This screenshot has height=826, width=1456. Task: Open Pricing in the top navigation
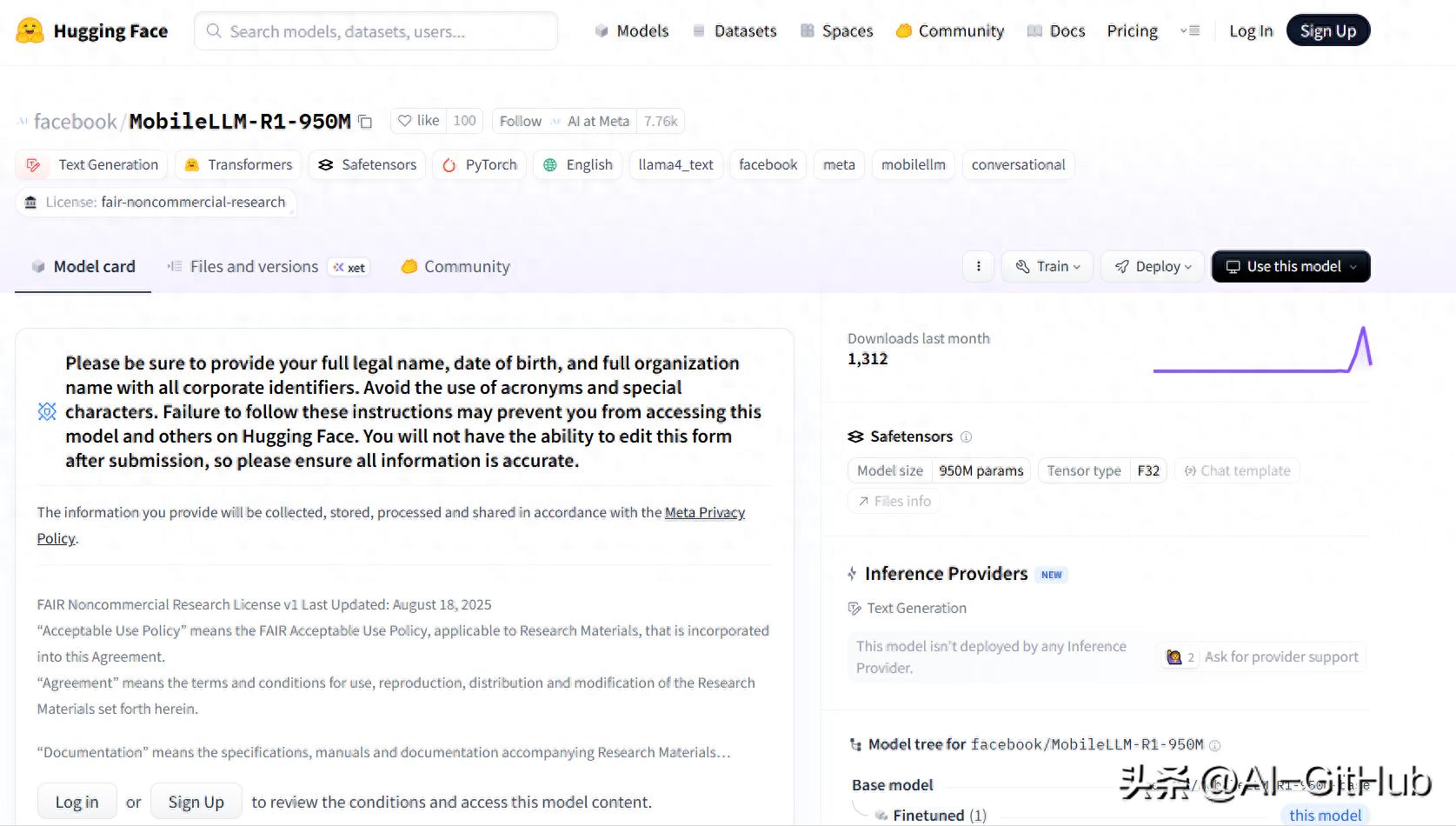(1132, 31)
